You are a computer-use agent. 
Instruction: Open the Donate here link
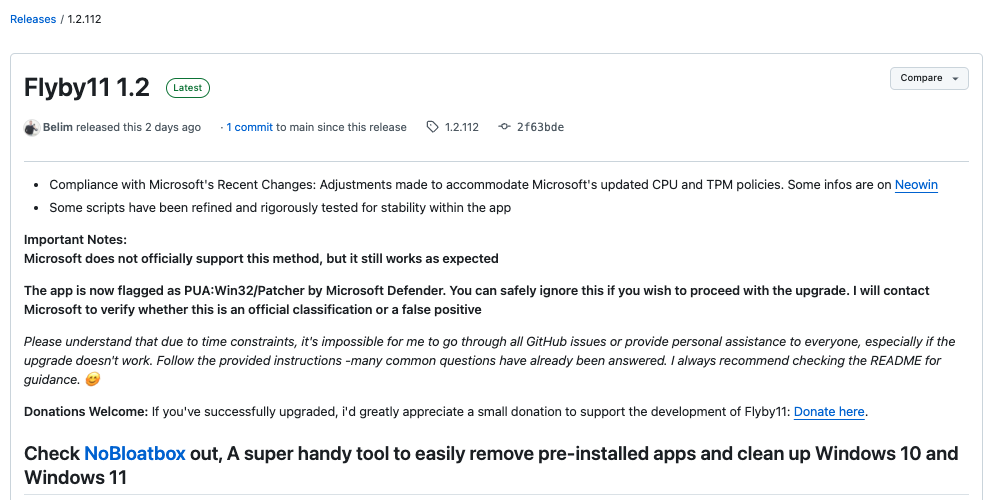pyautogui.click(x=829, y=412)
